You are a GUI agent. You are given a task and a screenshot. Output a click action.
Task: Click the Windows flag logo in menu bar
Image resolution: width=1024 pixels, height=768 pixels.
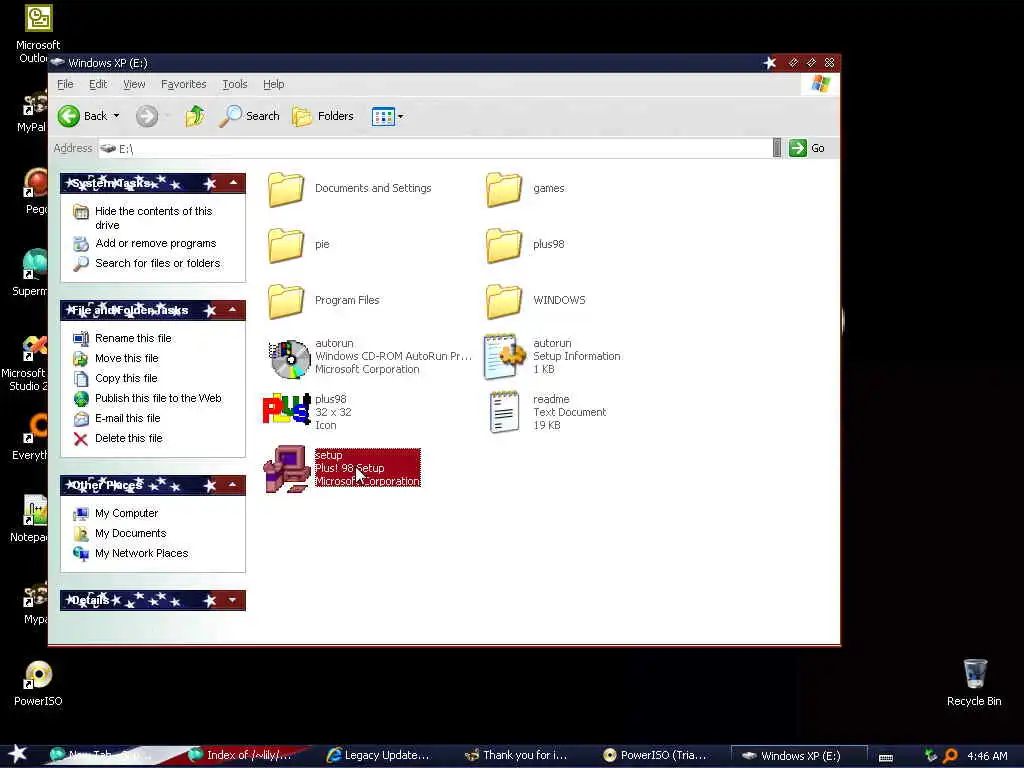[x=820, y=84]
